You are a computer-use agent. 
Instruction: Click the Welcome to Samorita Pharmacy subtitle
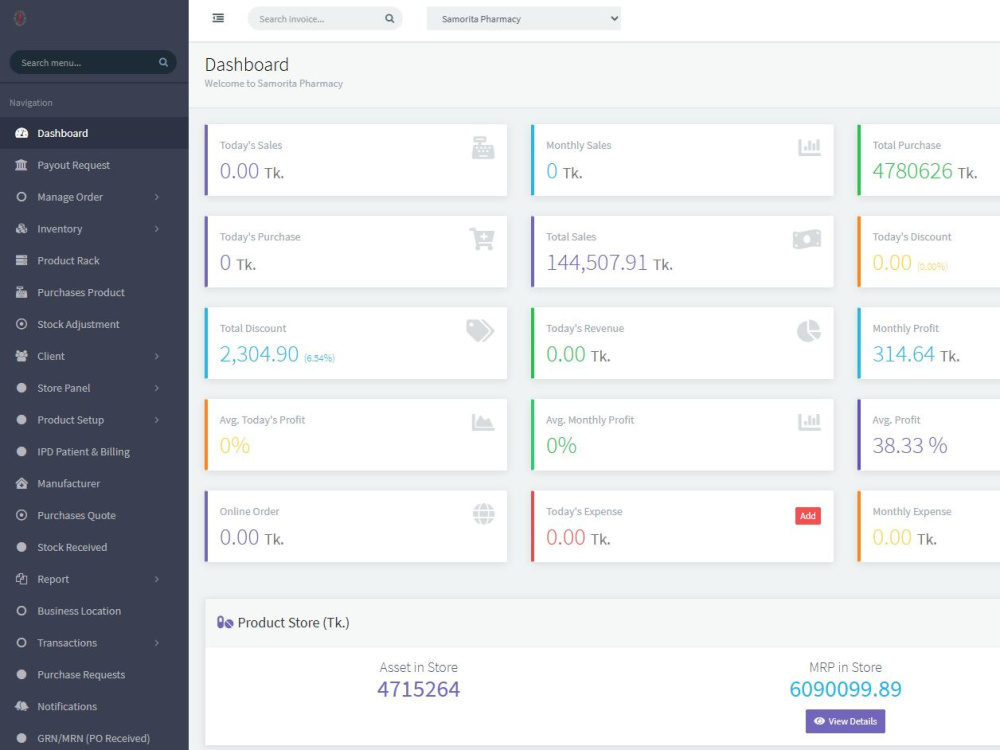pos(274,84)
